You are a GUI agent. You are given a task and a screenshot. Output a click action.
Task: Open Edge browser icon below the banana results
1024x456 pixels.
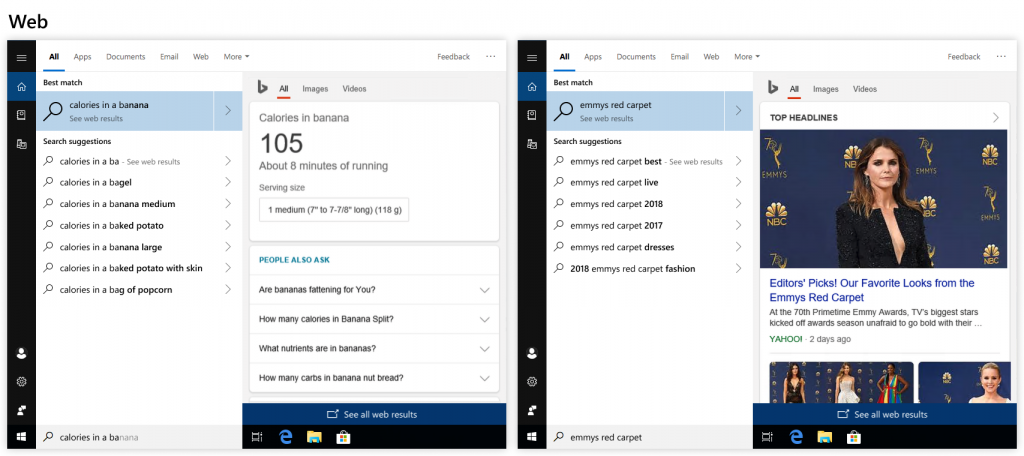coord(285,437)
